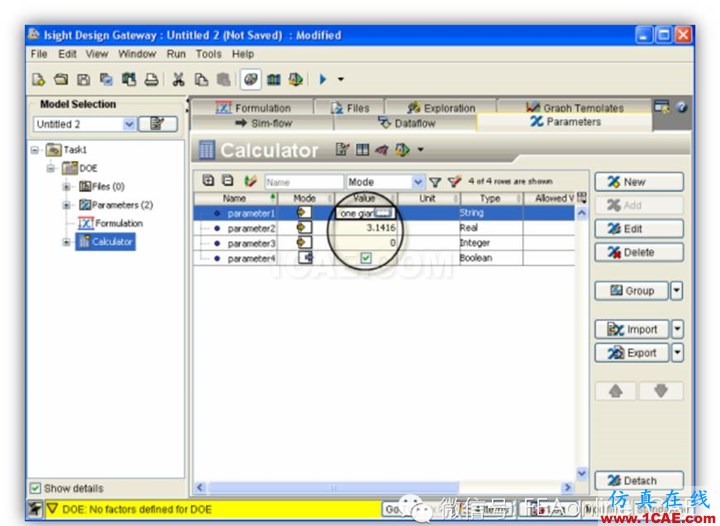Open the Tools menu

click(x=208, y=54)
